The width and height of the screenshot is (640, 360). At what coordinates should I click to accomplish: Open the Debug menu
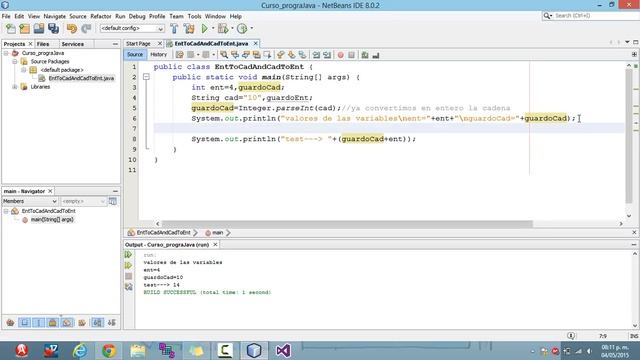(x=137, y=16)
